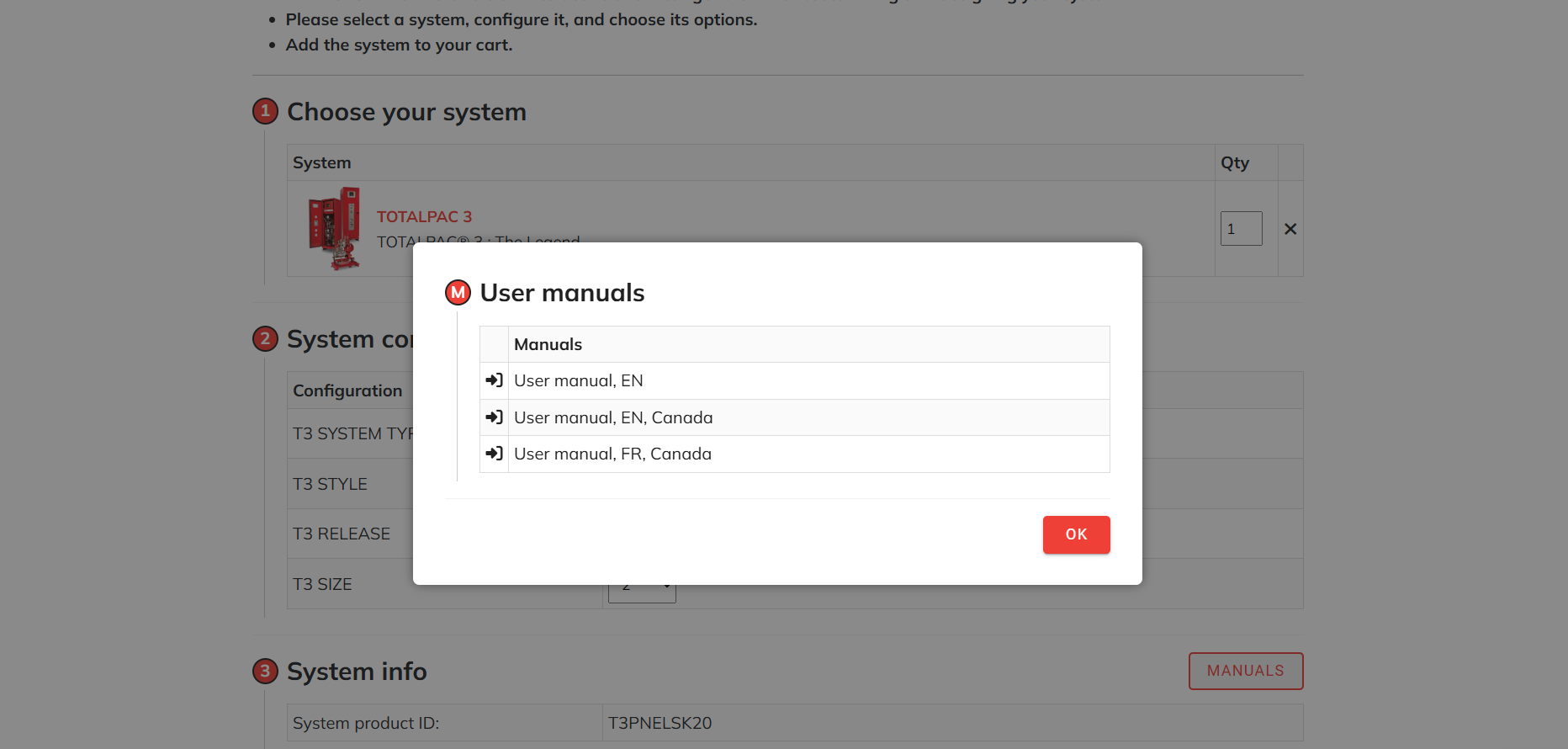This screenshot has height=749, width=1568.
Task: Select the User manual, FR, Canada text
Action: click(612, 454)
